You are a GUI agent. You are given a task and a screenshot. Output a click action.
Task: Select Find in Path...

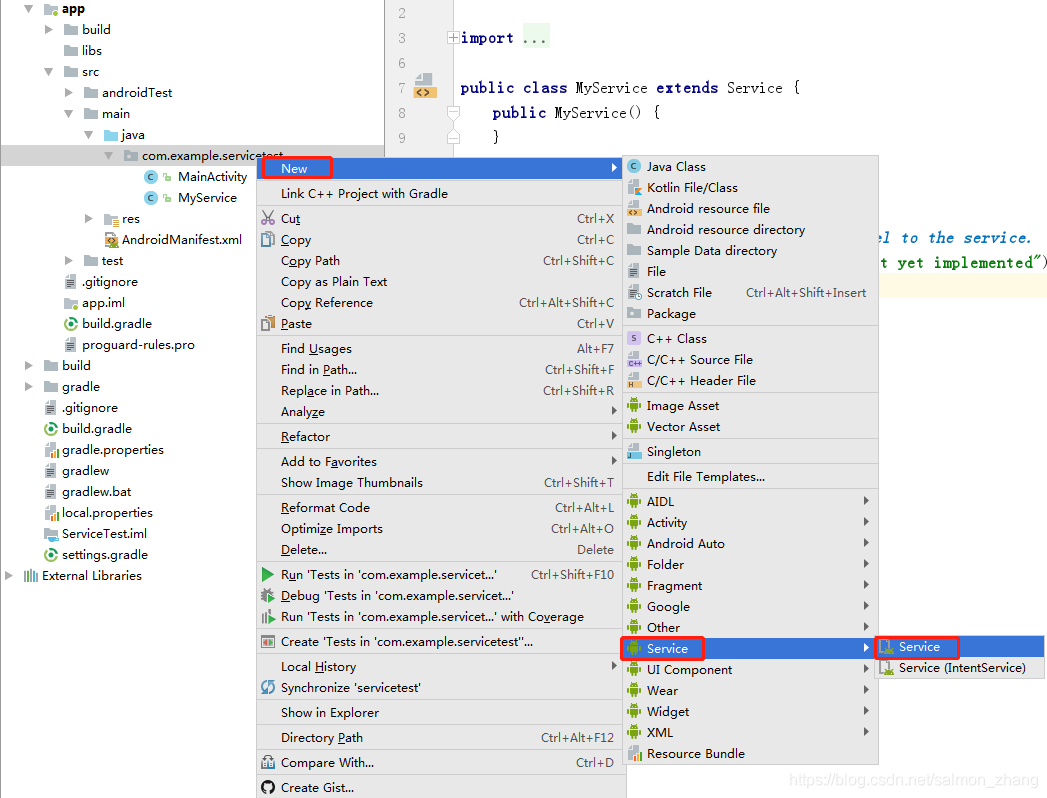tap(439, 369)
